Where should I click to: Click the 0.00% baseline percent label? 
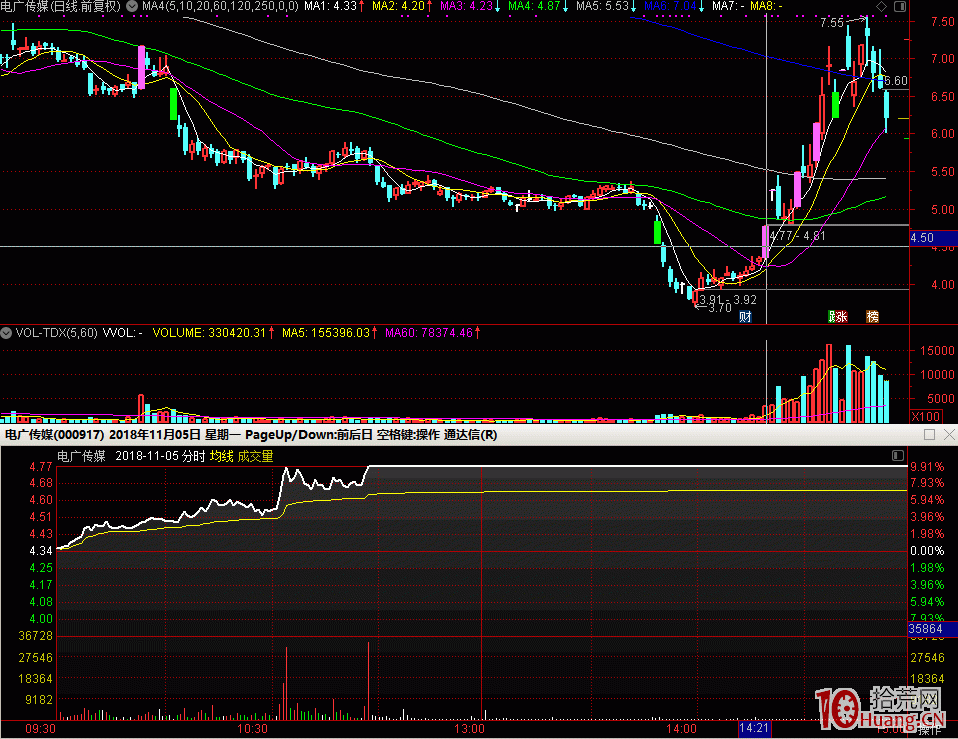pyautogui.click(x=927, y=551)
